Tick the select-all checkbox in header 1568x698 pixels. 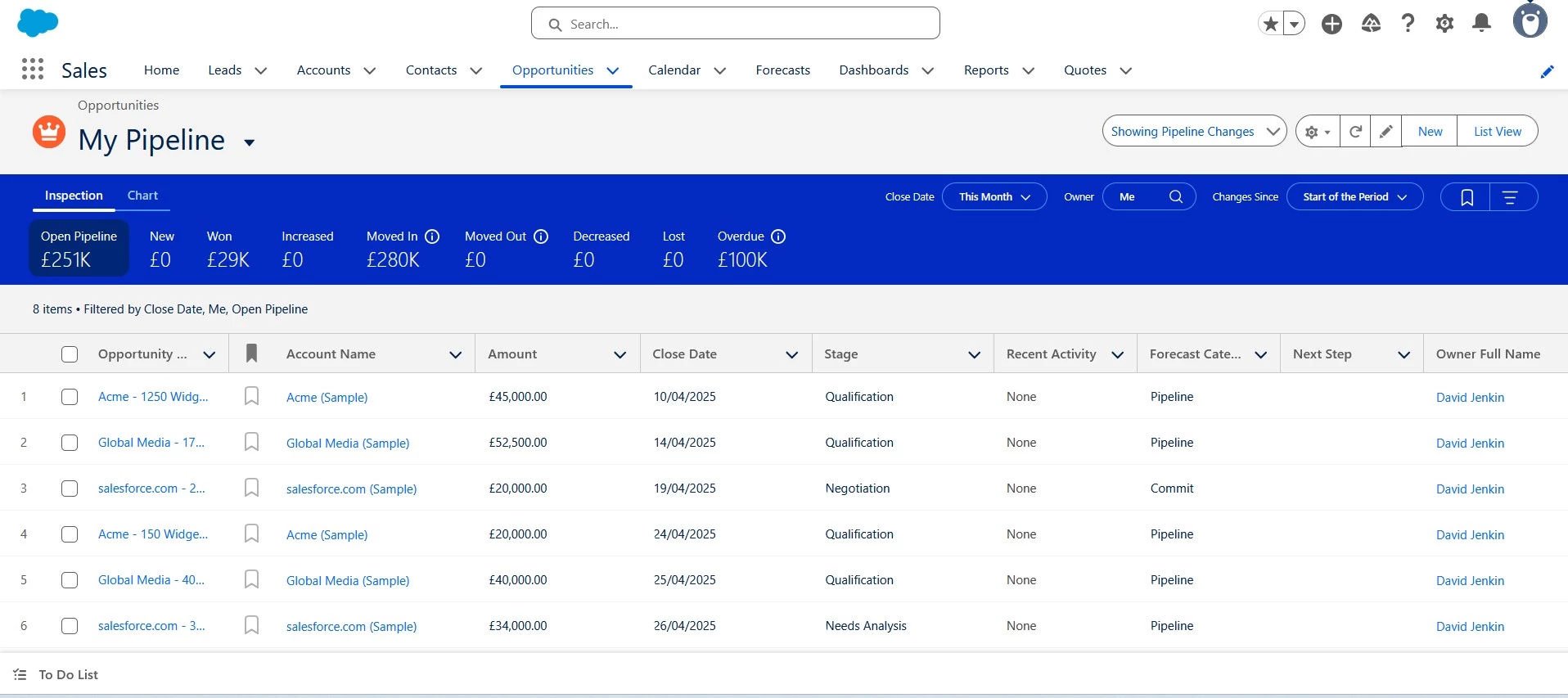(70, 354)
